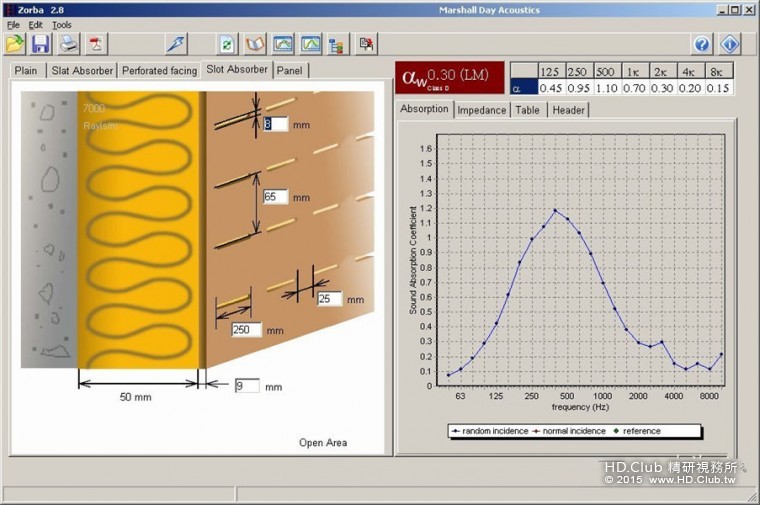760x505 pixels.
Task: Print using the printer toolbar icon
Action: click(x=68, y=44)
